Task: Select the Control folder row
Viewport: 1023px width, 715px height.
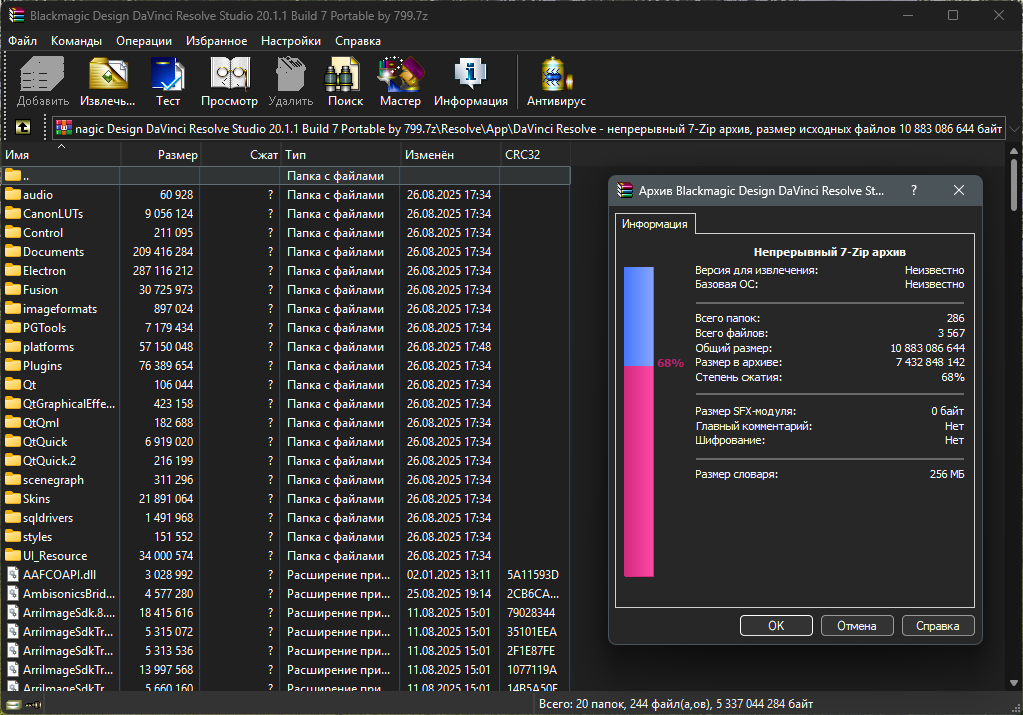Action: (x=286, y=233)
